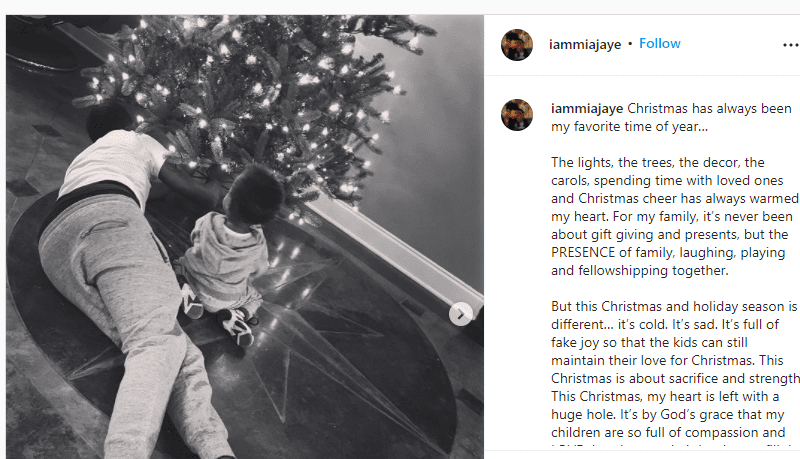Click the line "and fellowshipping together."
Image resolution: width=800 pixels, height=459 pixels.
(639, 270)
